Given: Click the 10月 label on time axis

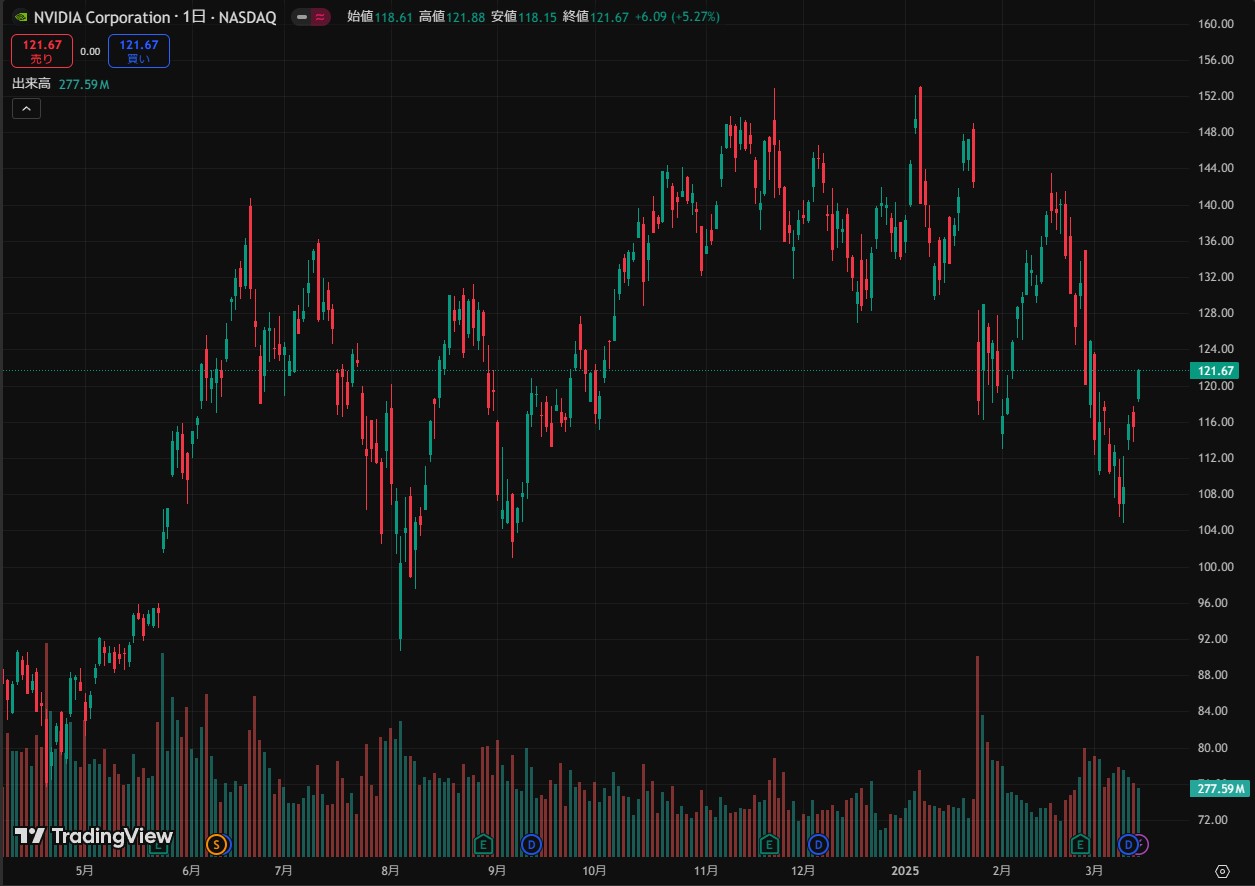Looking at the screenshot, I should (x=594, y=871).
